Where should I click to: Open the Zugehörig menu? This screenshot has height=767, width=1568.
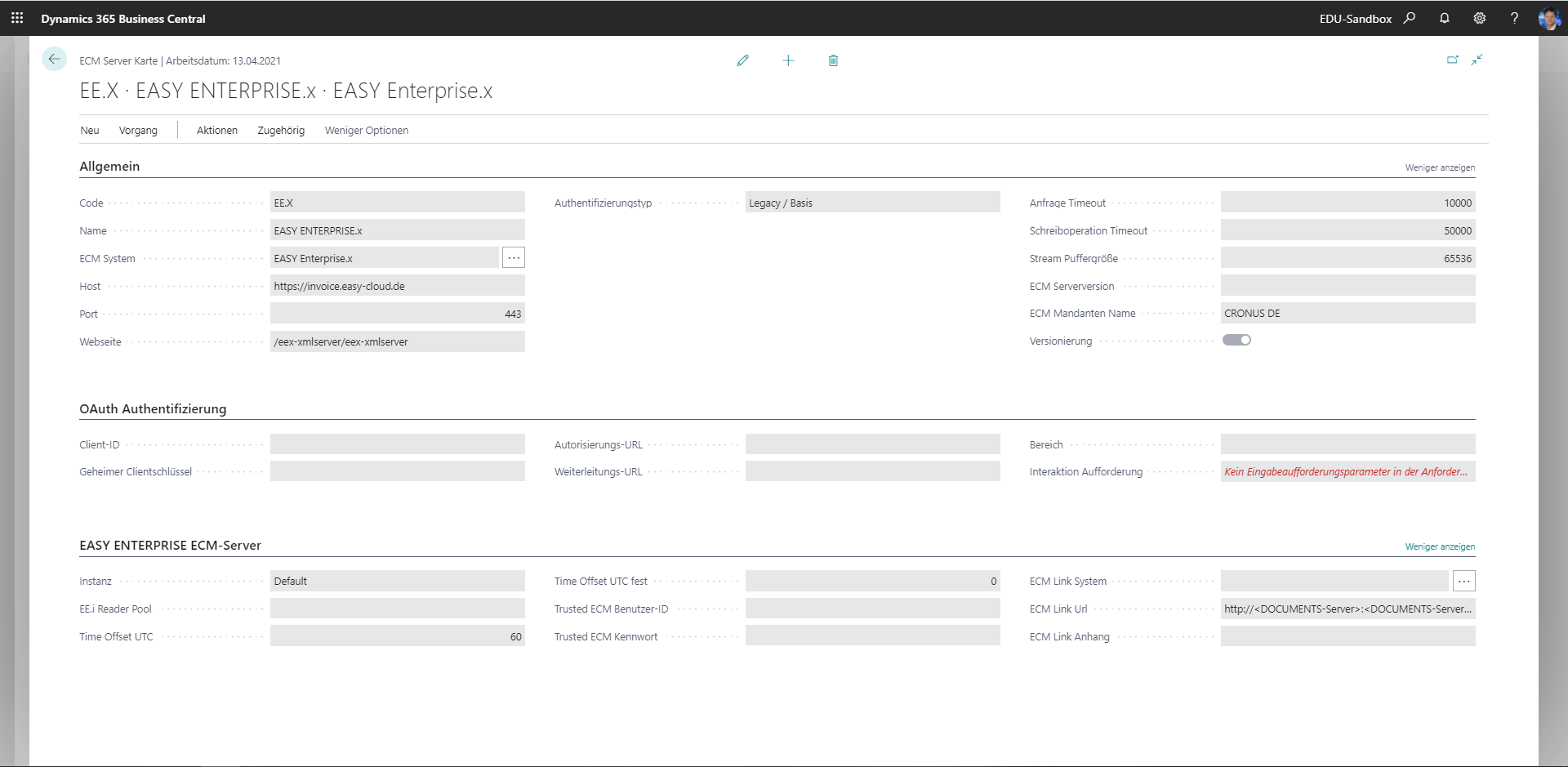281,131
